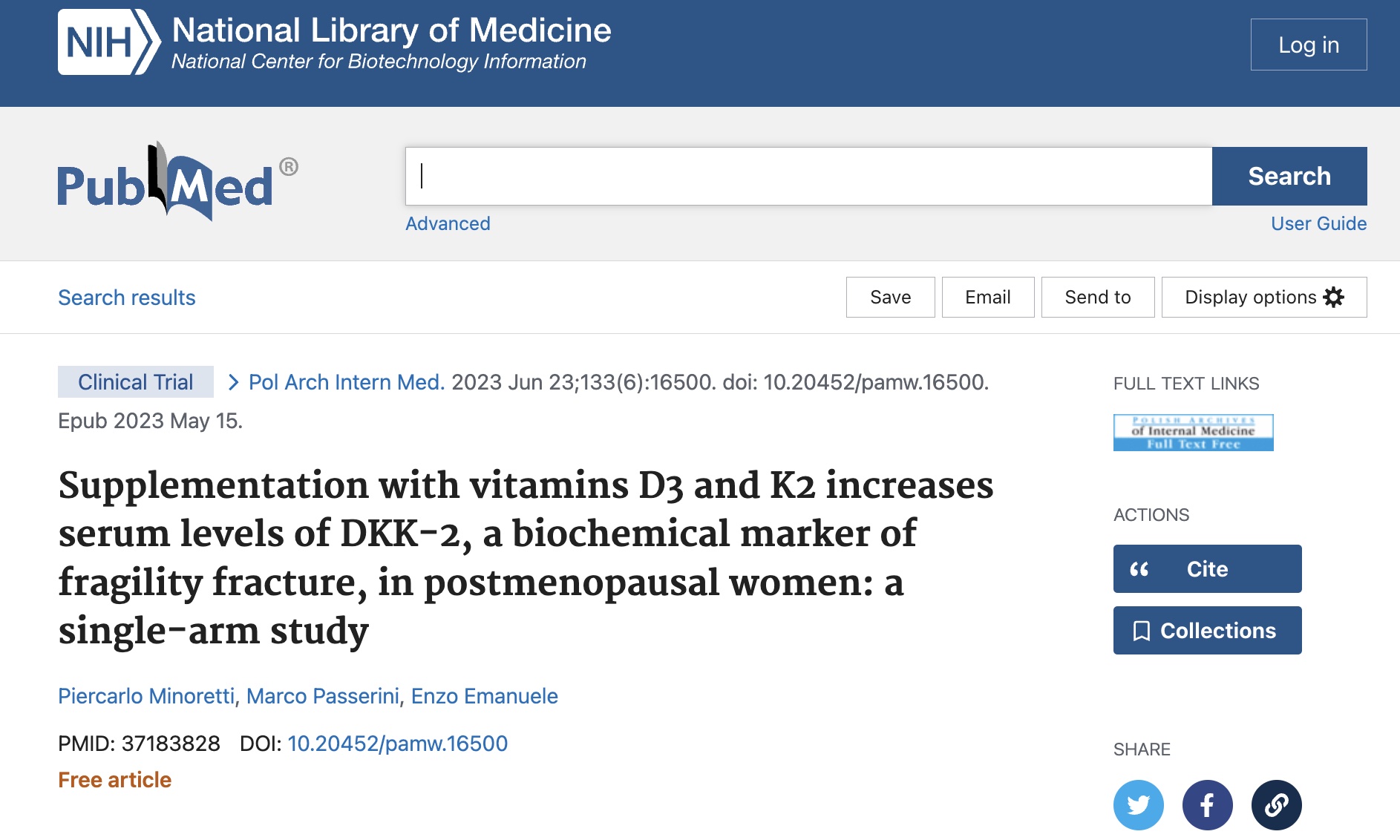Click the bookmark Collections icon
The height and width of the screenshot is (840, 1400).
pyautogui.click(x=1142, y=631)
